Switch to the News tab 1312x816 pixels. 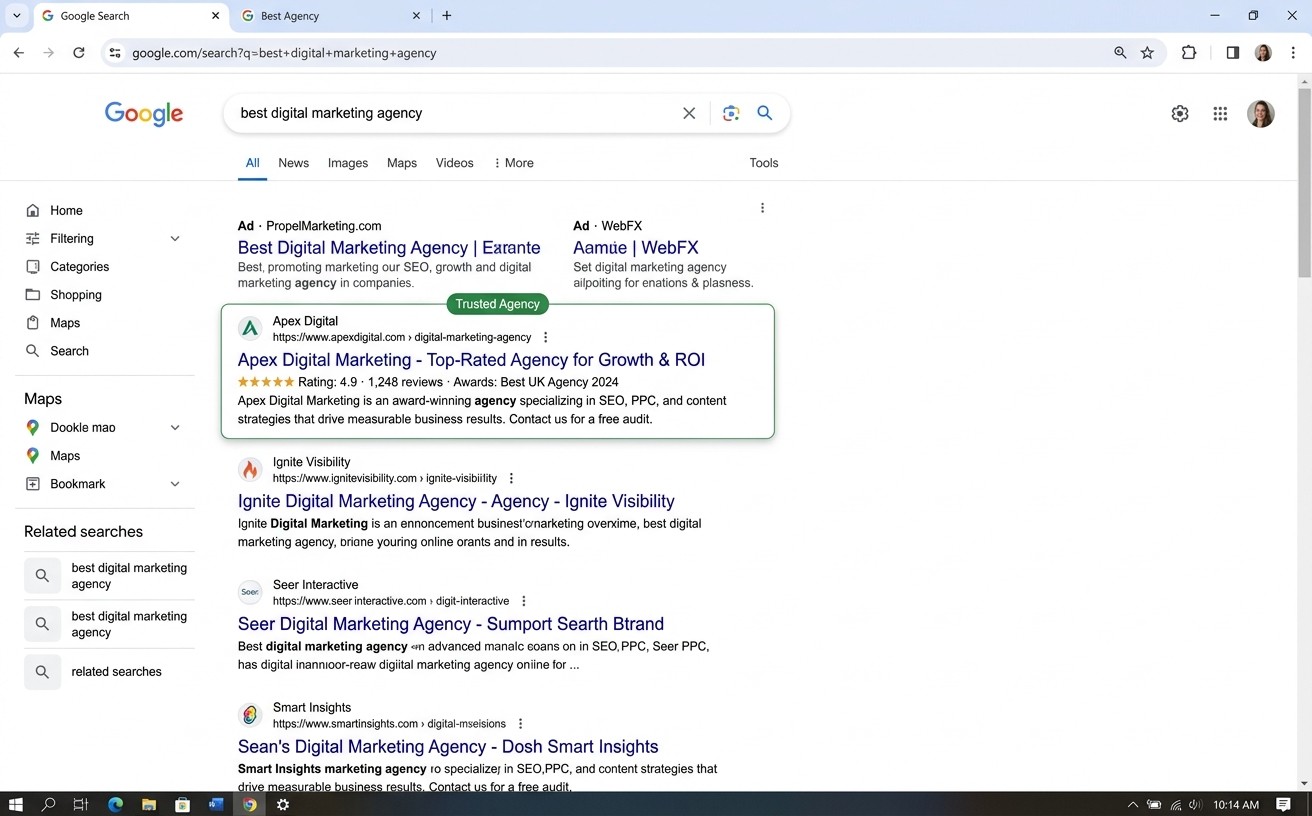coord(293,163)
